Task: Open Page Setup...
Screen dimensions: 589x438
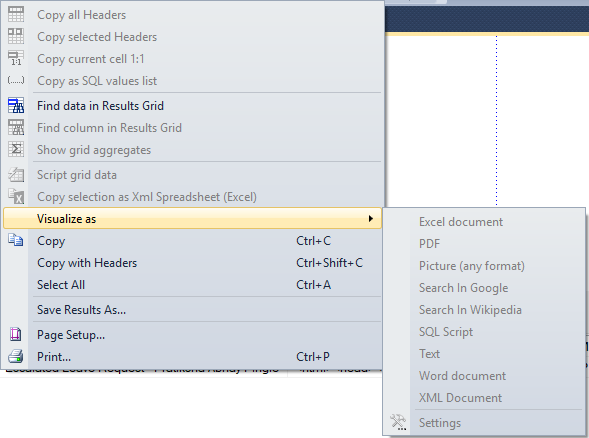Action: (193, 334)
